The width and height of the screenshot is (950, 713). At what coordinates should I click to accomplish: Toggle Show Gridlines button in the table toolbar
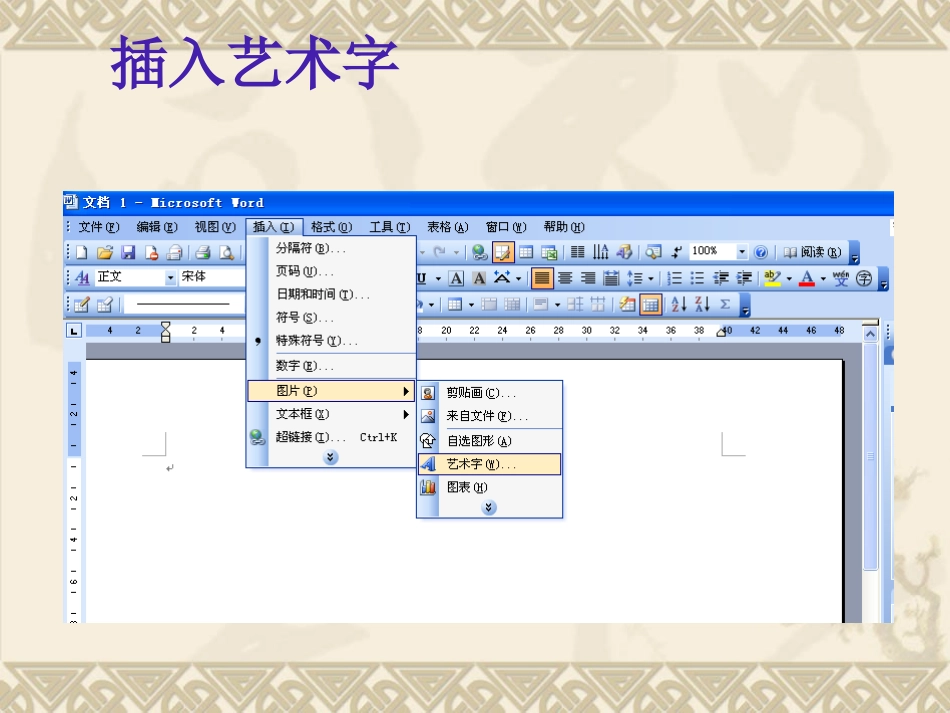651,304
